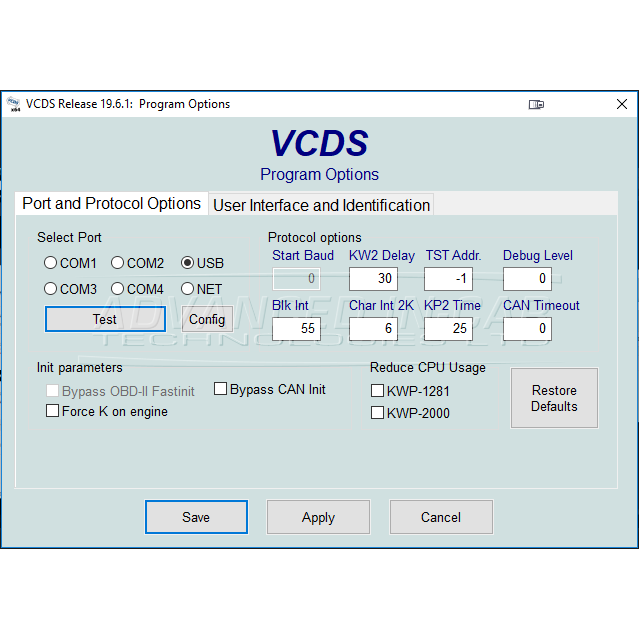Click the interface status icon in title bar
Image resolution: width=639 pixels, height=639 pixels.
coord(536,104)
